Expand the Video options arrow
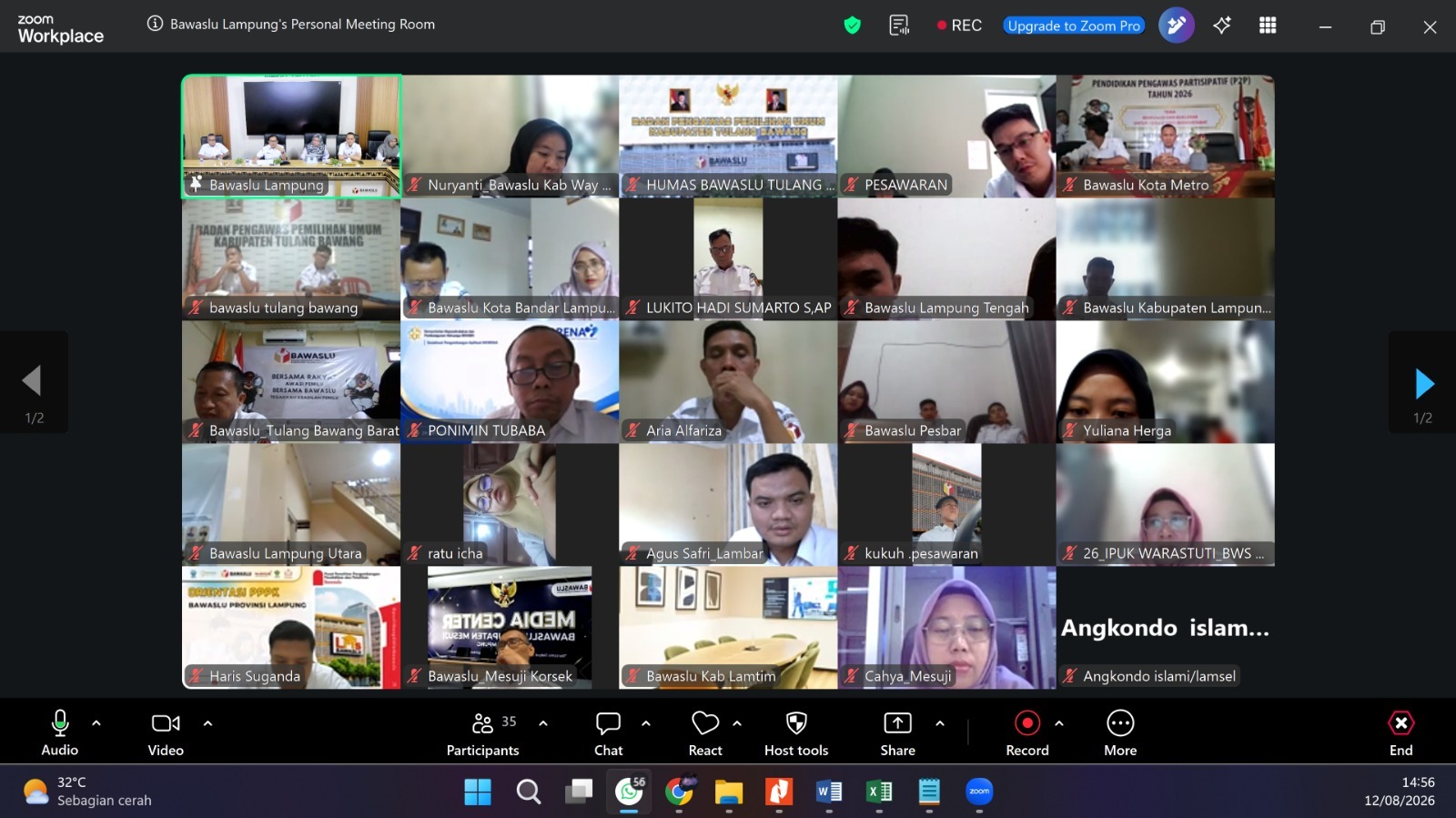The width and height of the screenshot is (1456, 818). 207,723
